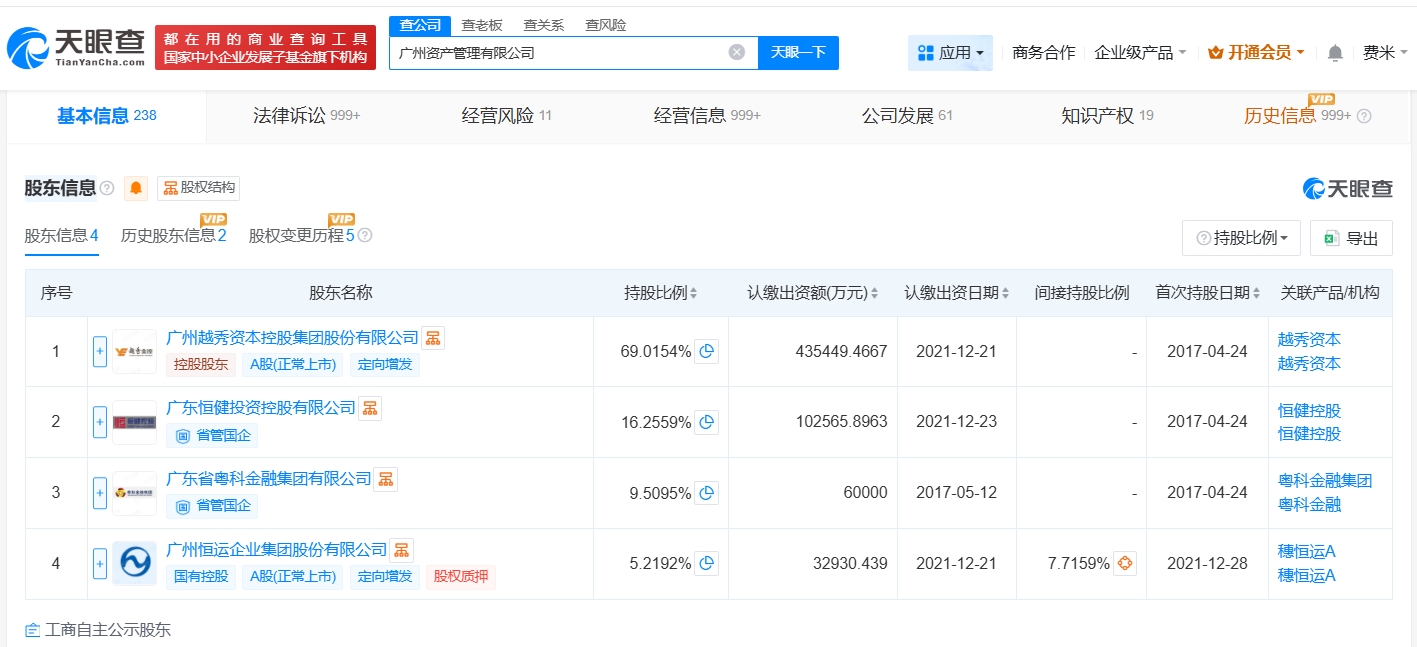The image size is (1417, 647).
Task: Click the 导出 export button
Action: click(1351, 238)
